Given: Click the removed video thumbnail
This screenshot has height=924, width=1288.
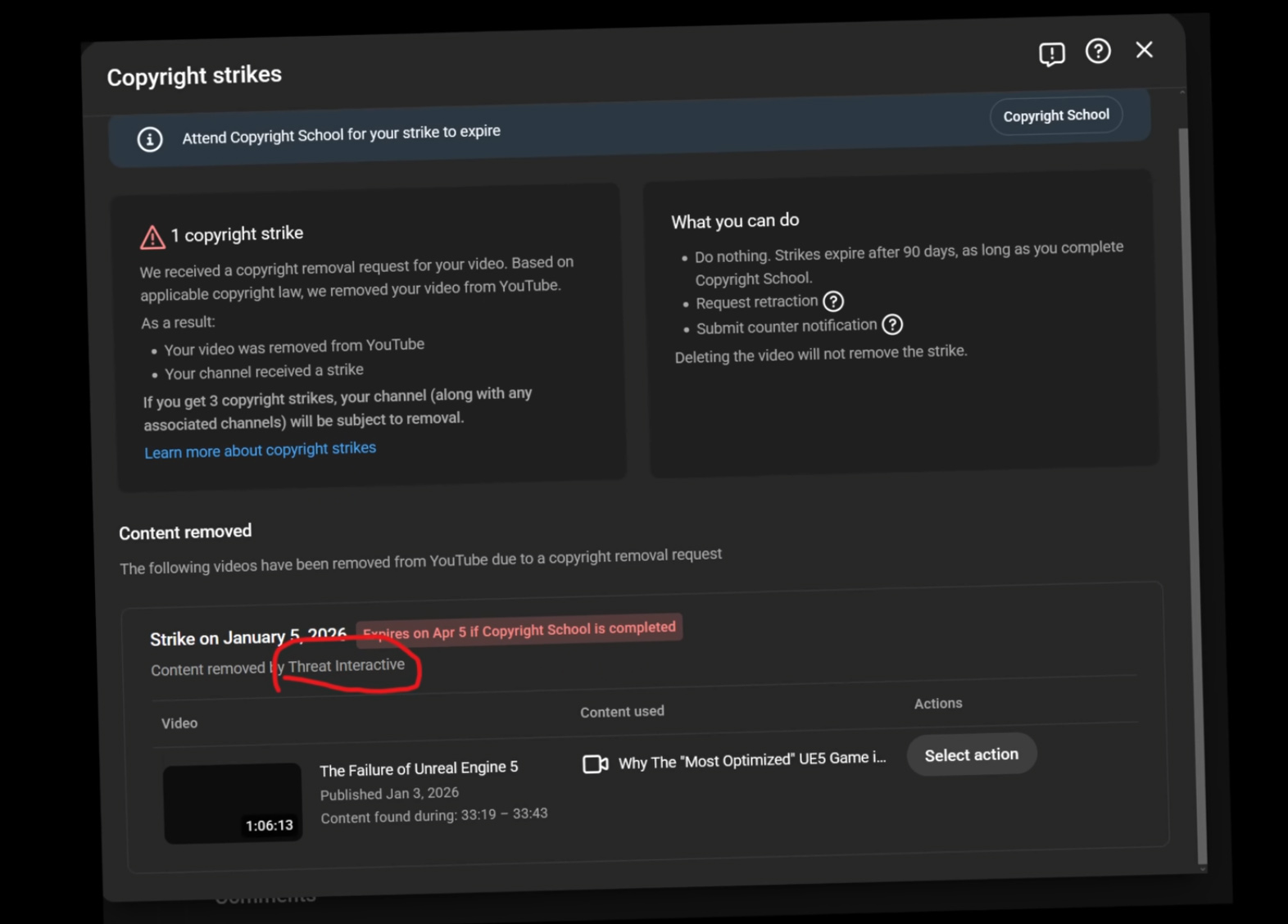Looking at the screenshot, I should [x=233, y=804].
